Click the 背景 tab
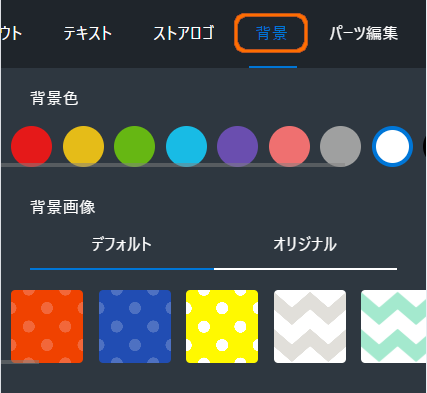The height and width of the screenshot is (393, 427). point(272,33)
